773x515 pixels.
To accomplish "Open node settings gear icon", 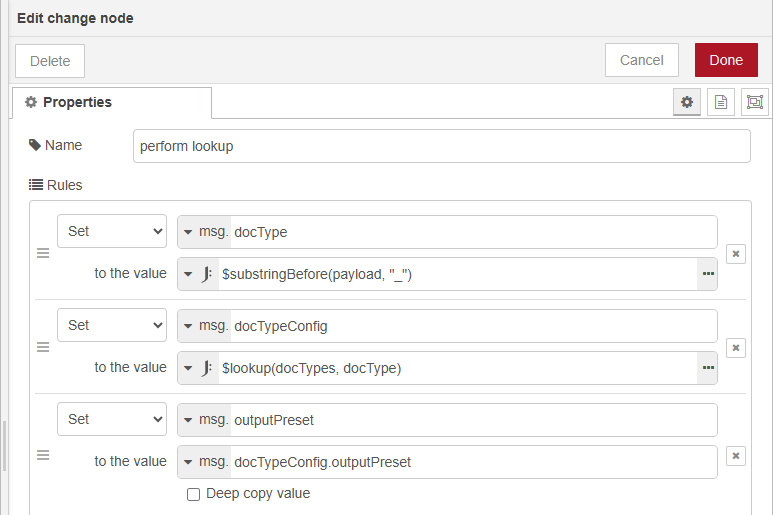I will point(686,102).
